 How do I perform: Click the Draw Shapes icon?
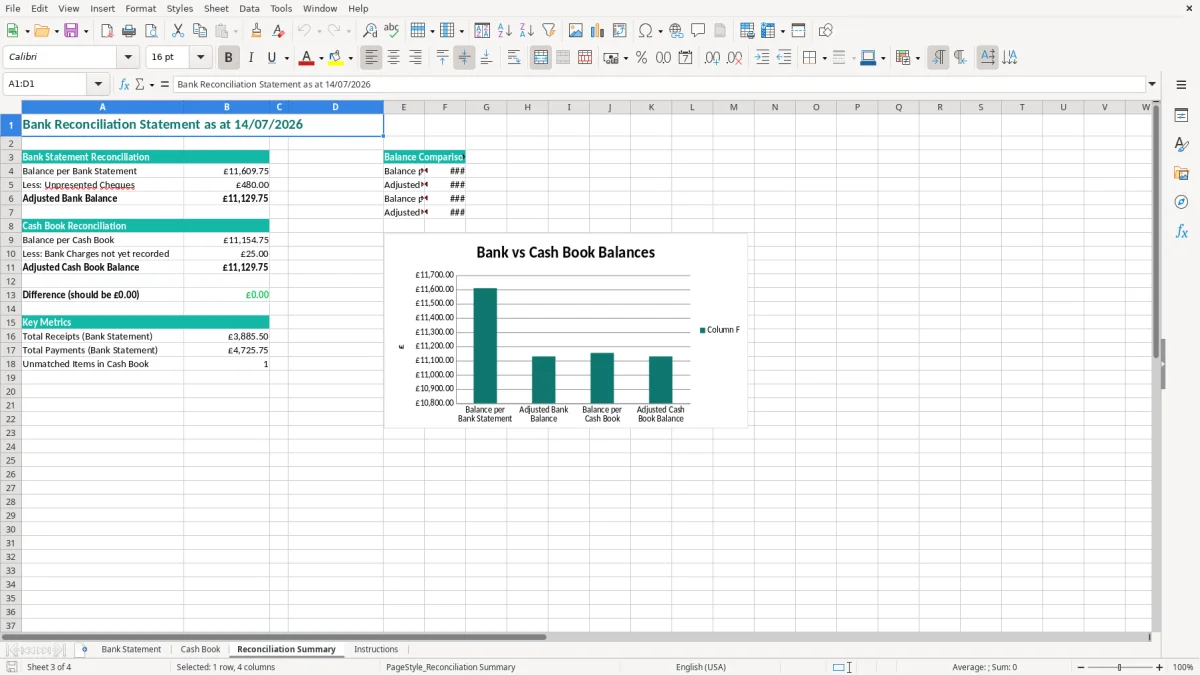826,31
